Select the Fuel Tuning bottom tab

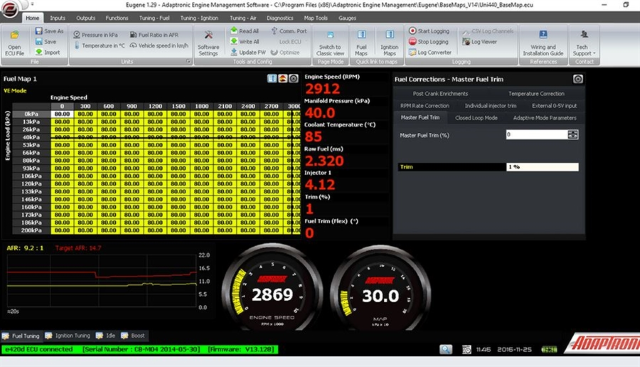21,336
